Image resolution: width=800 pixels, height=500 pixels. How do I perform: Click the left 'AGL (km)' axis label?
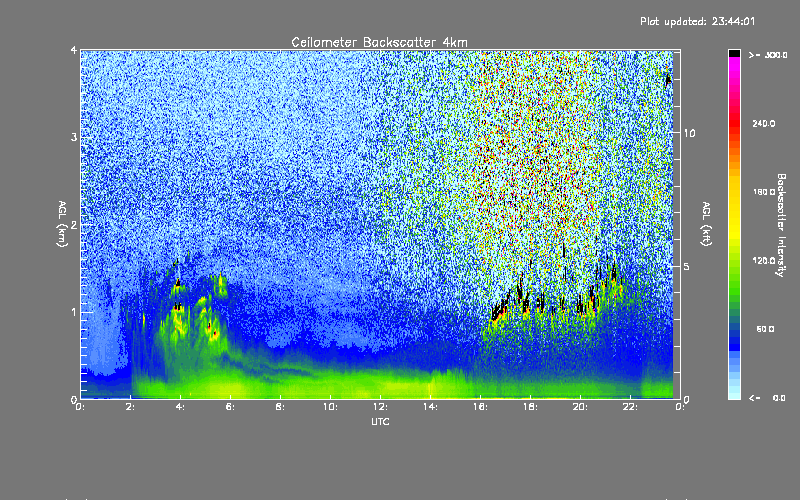(x=62, y=224)
